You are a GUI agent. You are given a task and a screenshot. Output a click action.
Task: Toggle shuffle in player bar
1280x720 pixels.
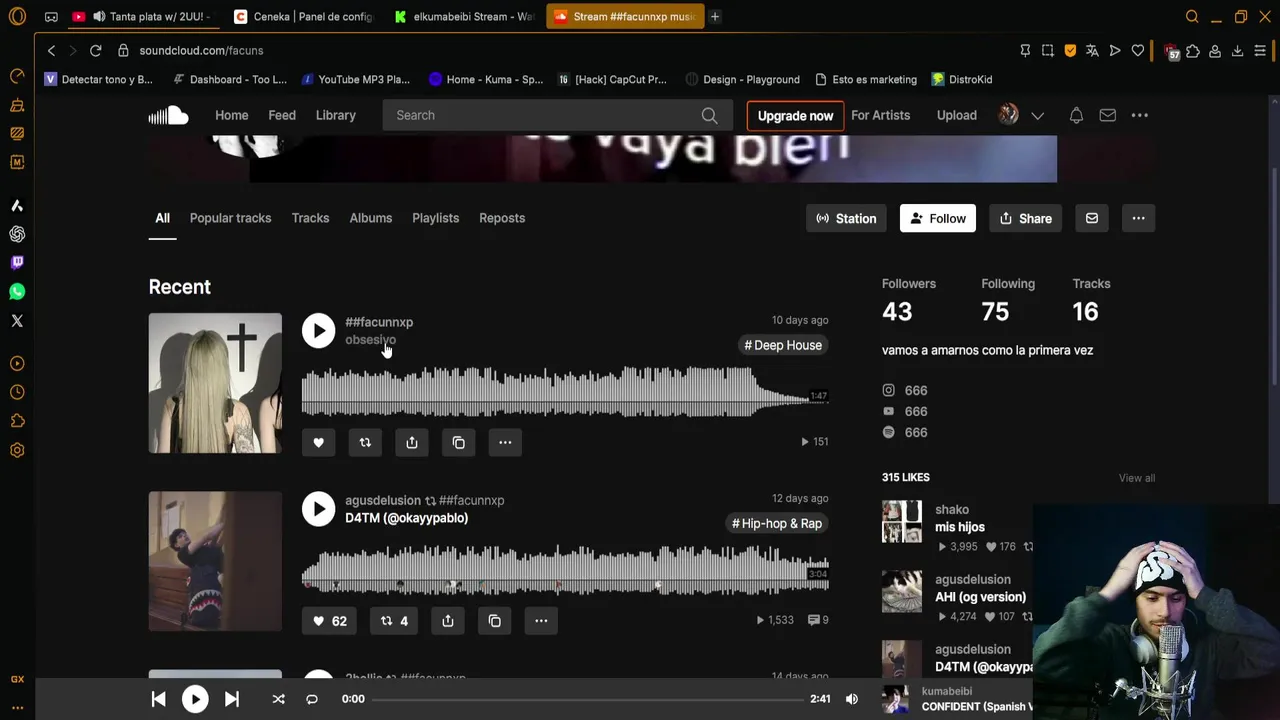[278, 699]
